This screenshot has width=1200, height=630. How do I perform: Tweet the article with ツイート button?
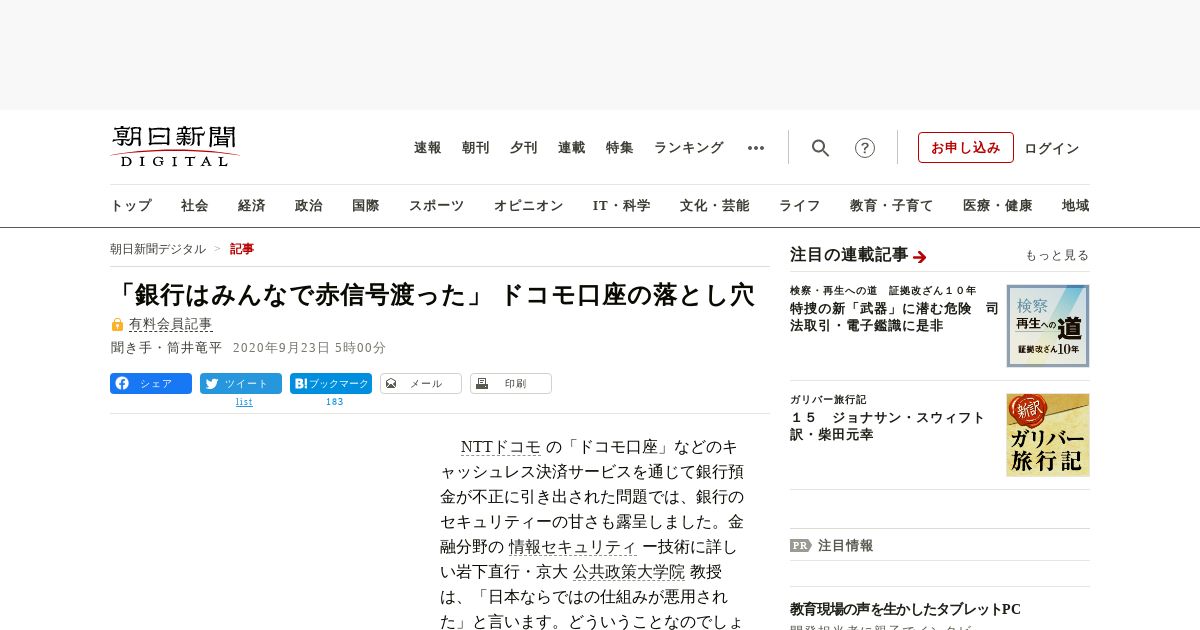point(241,383)
